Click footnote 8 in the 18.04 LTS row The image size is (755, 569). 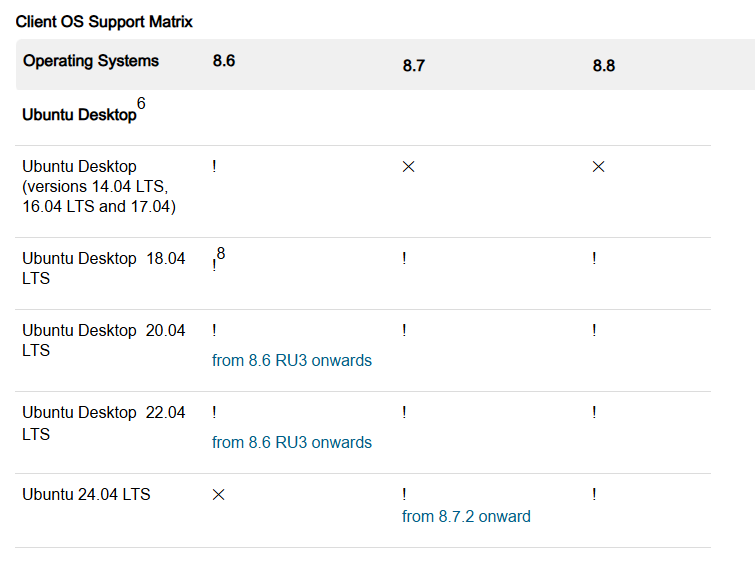[x=221, y=253]
